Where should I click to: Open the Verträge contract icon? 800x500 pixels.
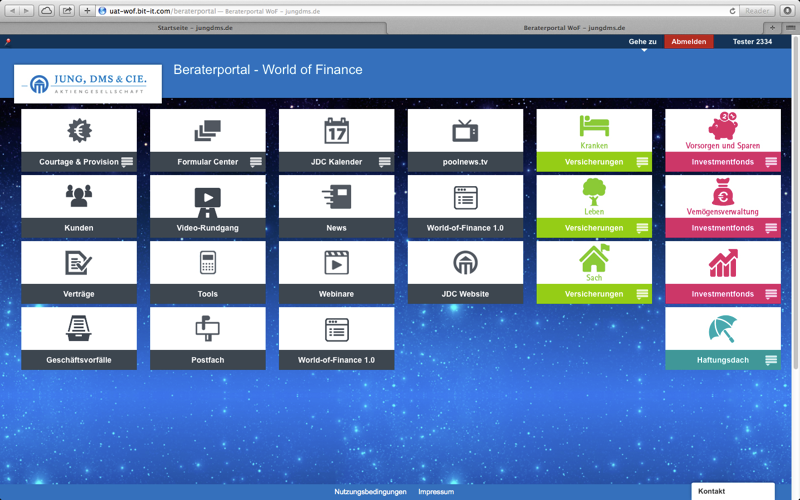[79, 263]
